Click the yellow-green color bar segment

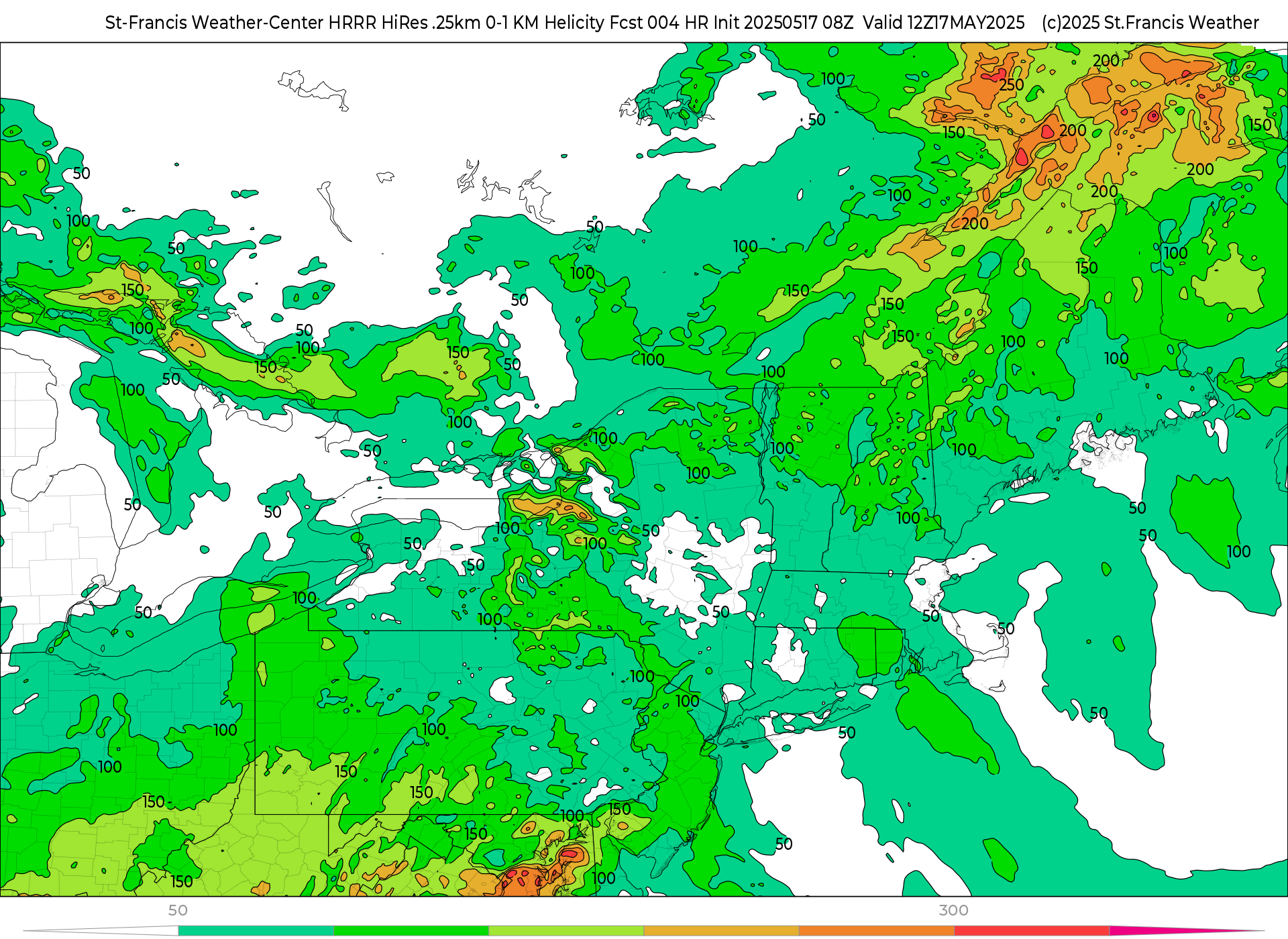click(x=566, y=931)
